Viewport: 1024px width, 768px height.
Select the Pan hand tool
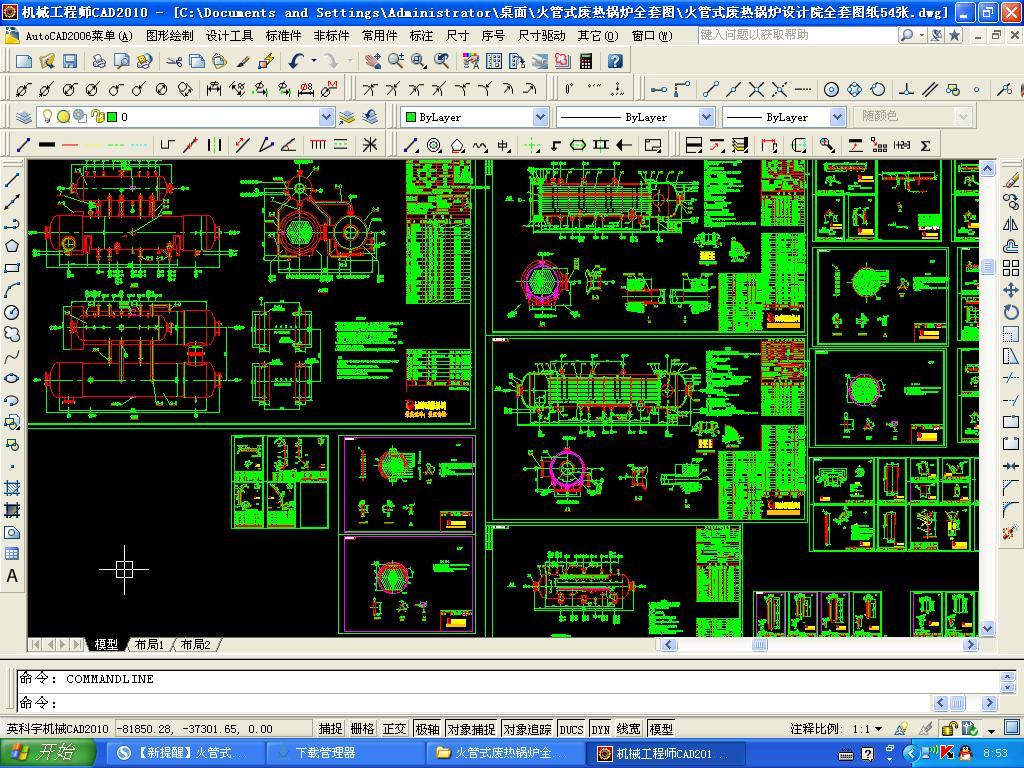coord(373,61)
